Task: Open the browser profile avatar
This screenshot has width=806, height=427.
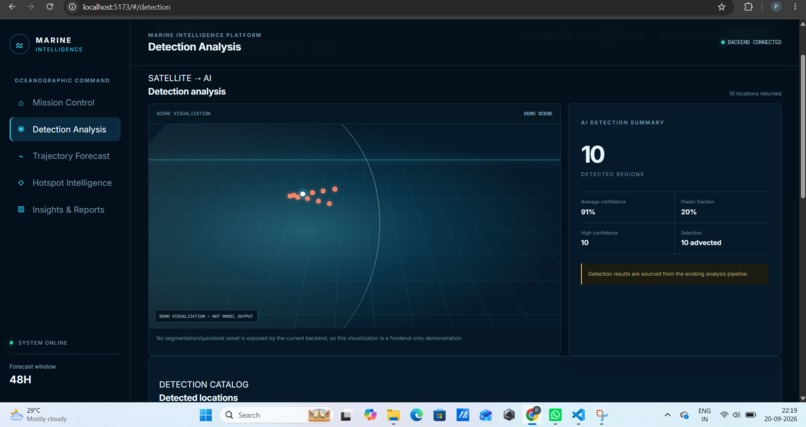Action: 776,7
